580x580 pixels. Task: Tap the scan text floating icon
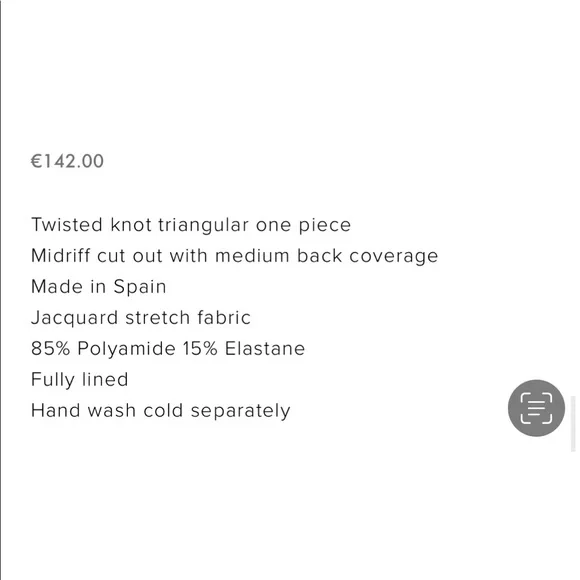pyautogui.click(x=536, y=408)
